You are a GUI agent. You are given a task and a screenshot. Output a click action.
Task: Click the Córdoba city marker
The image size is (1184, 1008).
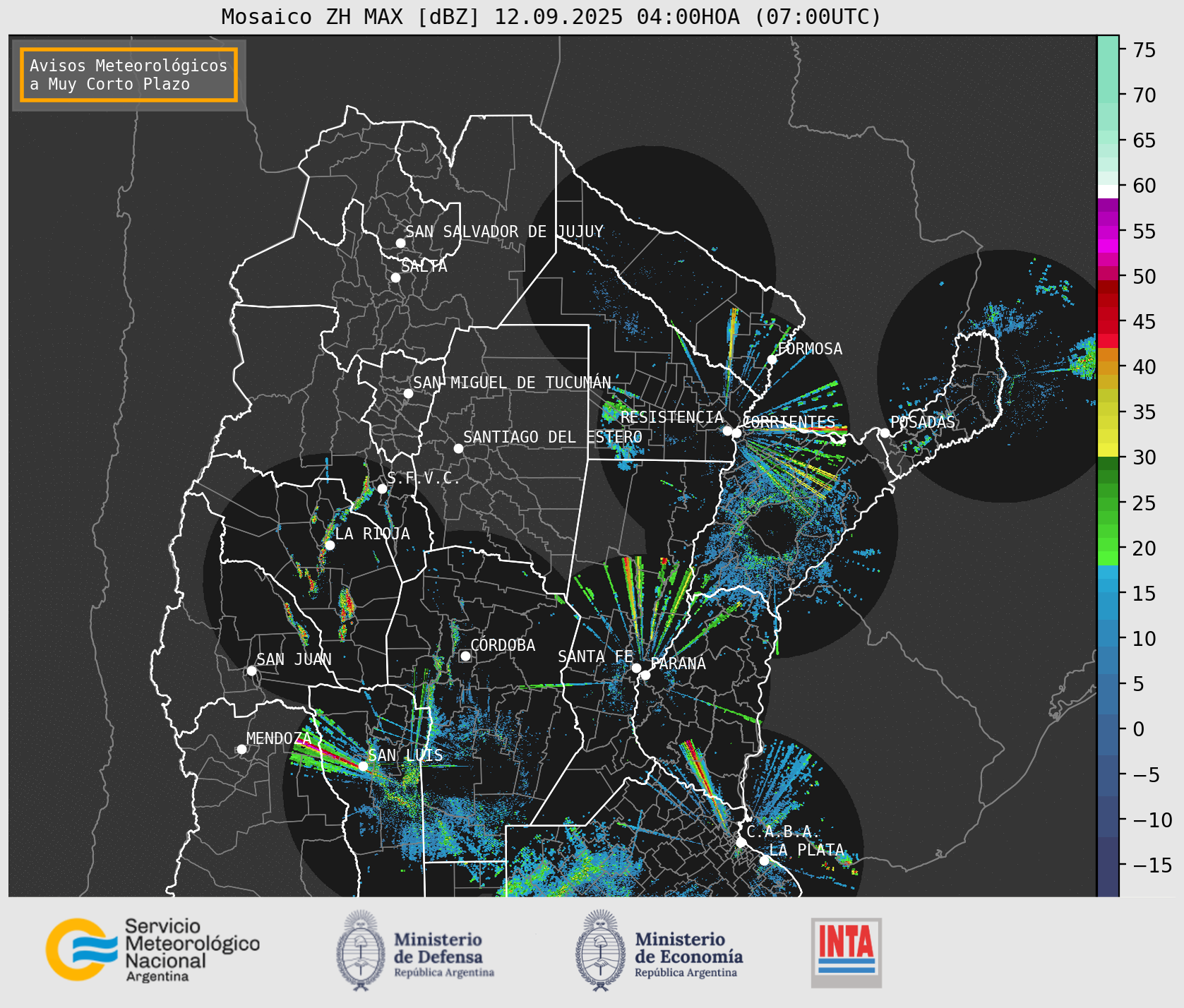coord(465,656)
